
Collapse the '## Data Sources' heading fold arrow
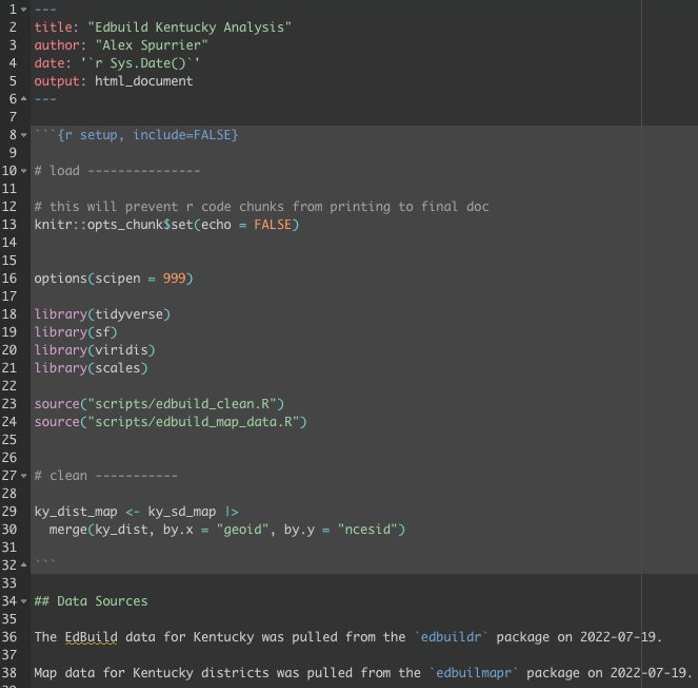click(23, 601)
